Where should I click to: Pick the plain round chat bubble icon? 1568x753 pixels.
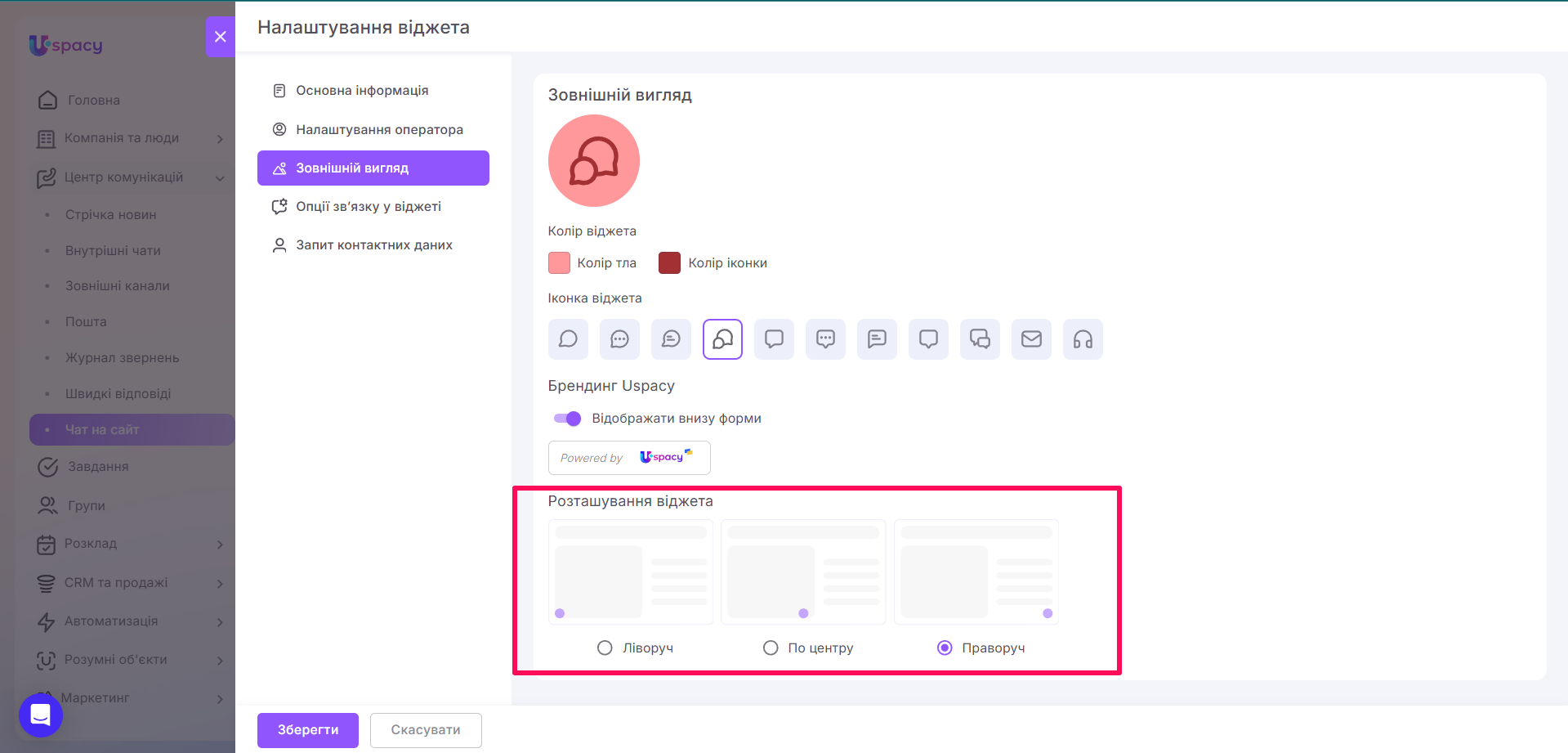click(x=568, y=338)
